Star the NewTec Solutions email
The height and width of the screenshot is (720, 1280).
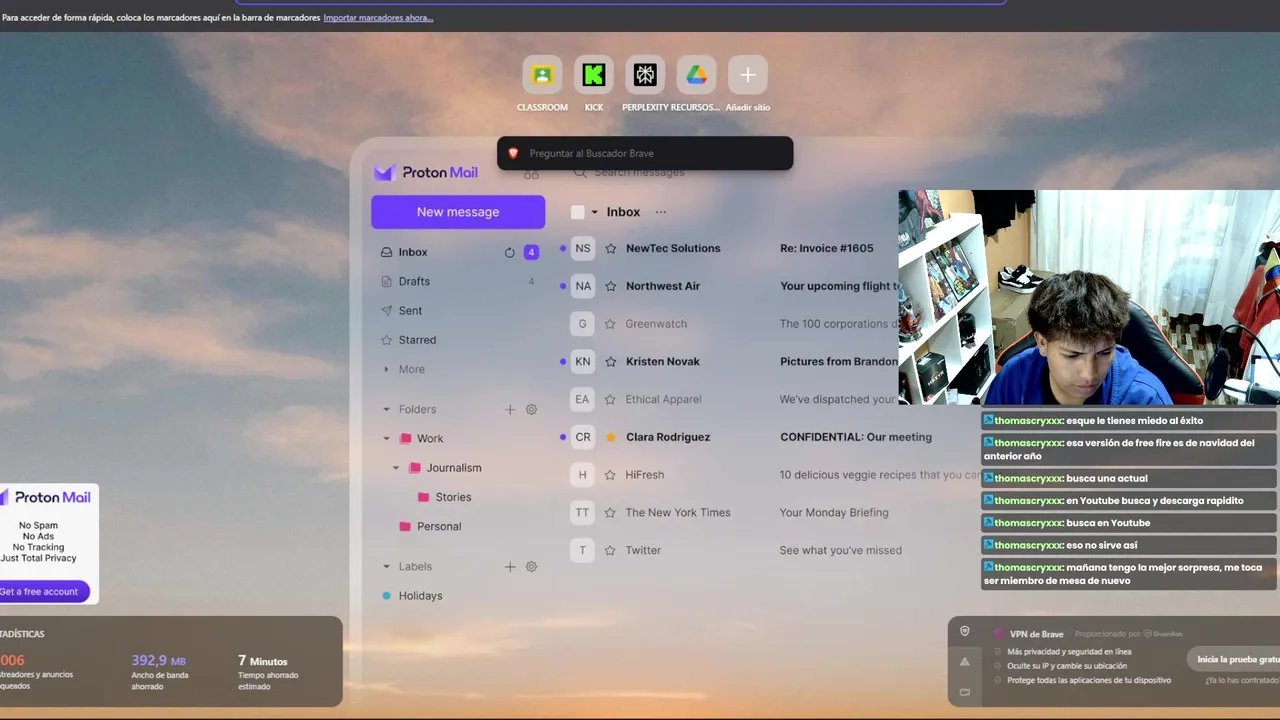coord(611,249)
